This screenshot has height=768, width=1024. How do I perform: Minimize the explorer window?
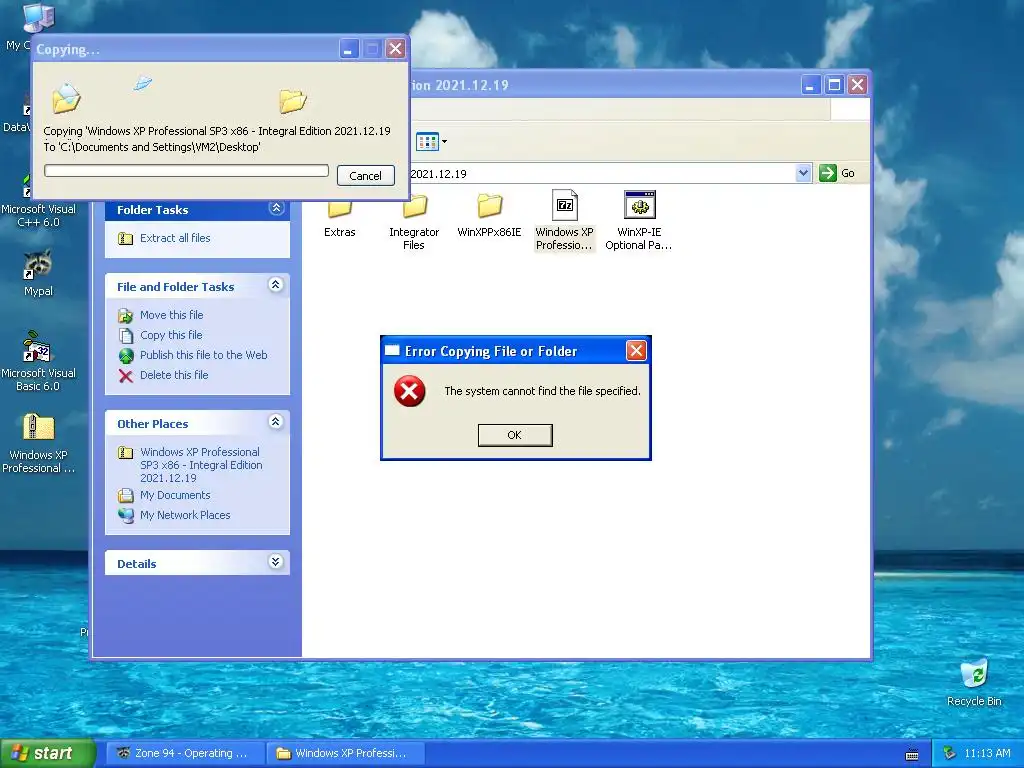810,85
